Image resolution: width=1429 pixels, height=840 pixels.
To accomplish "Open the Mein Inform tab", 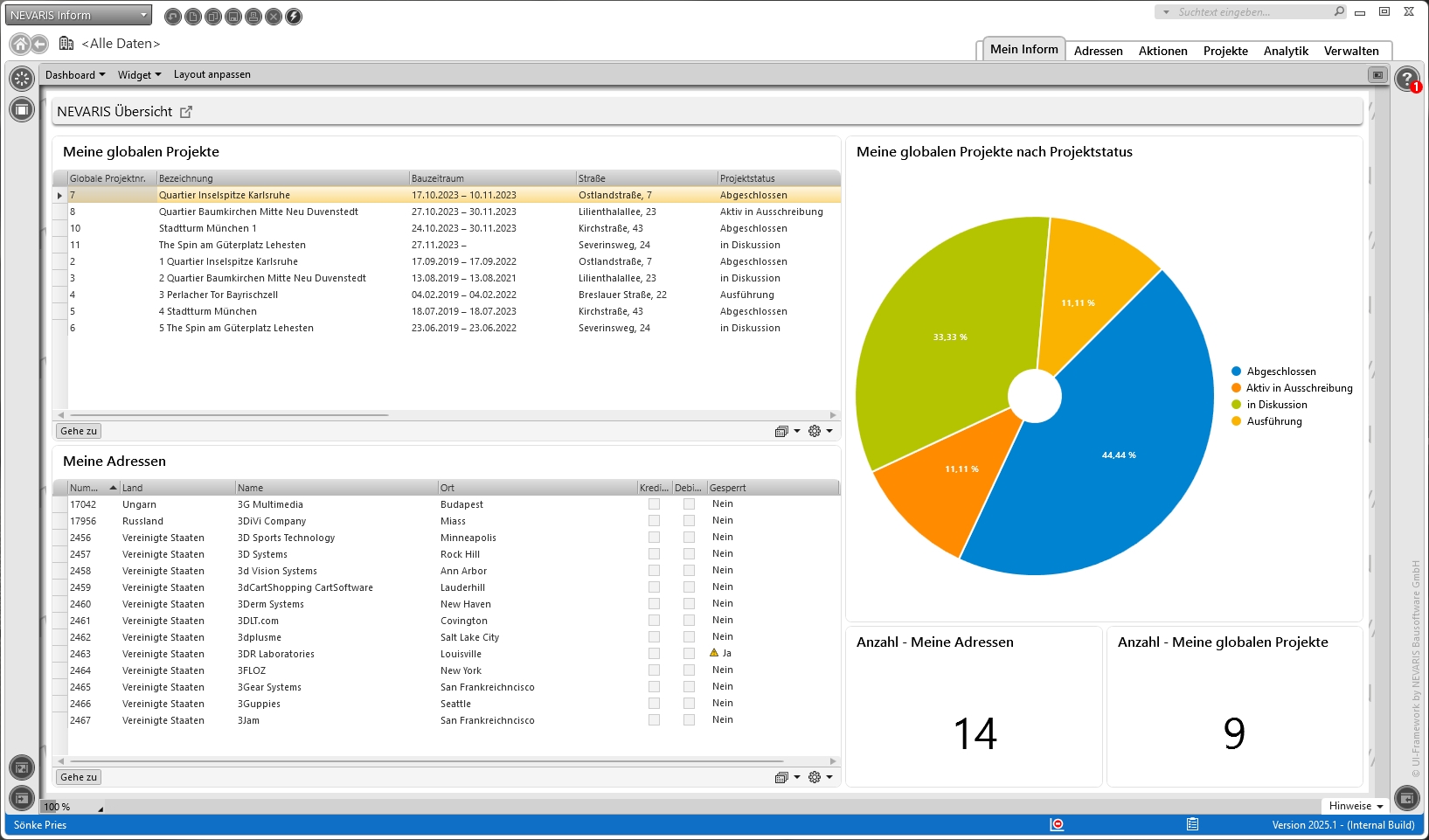I will coord(1023,50).
